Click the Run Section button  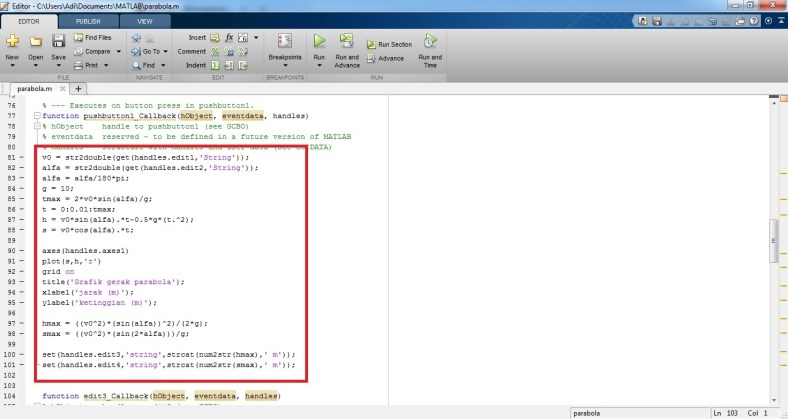point(388,45)
